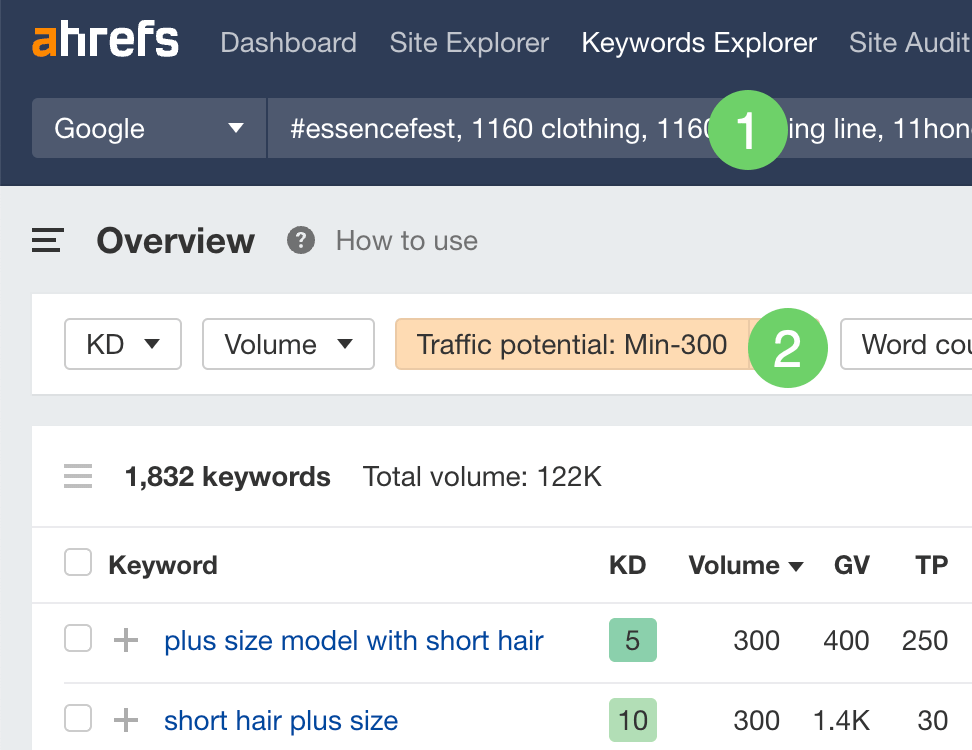This screenshot has width=972, height=750.
Task: Click the ahrefs logo
Action: pyautogui.click(x=104, y=40)
